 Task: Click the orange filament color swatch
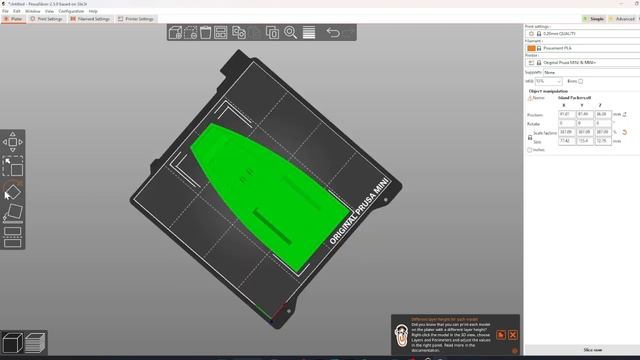(531, 48)
